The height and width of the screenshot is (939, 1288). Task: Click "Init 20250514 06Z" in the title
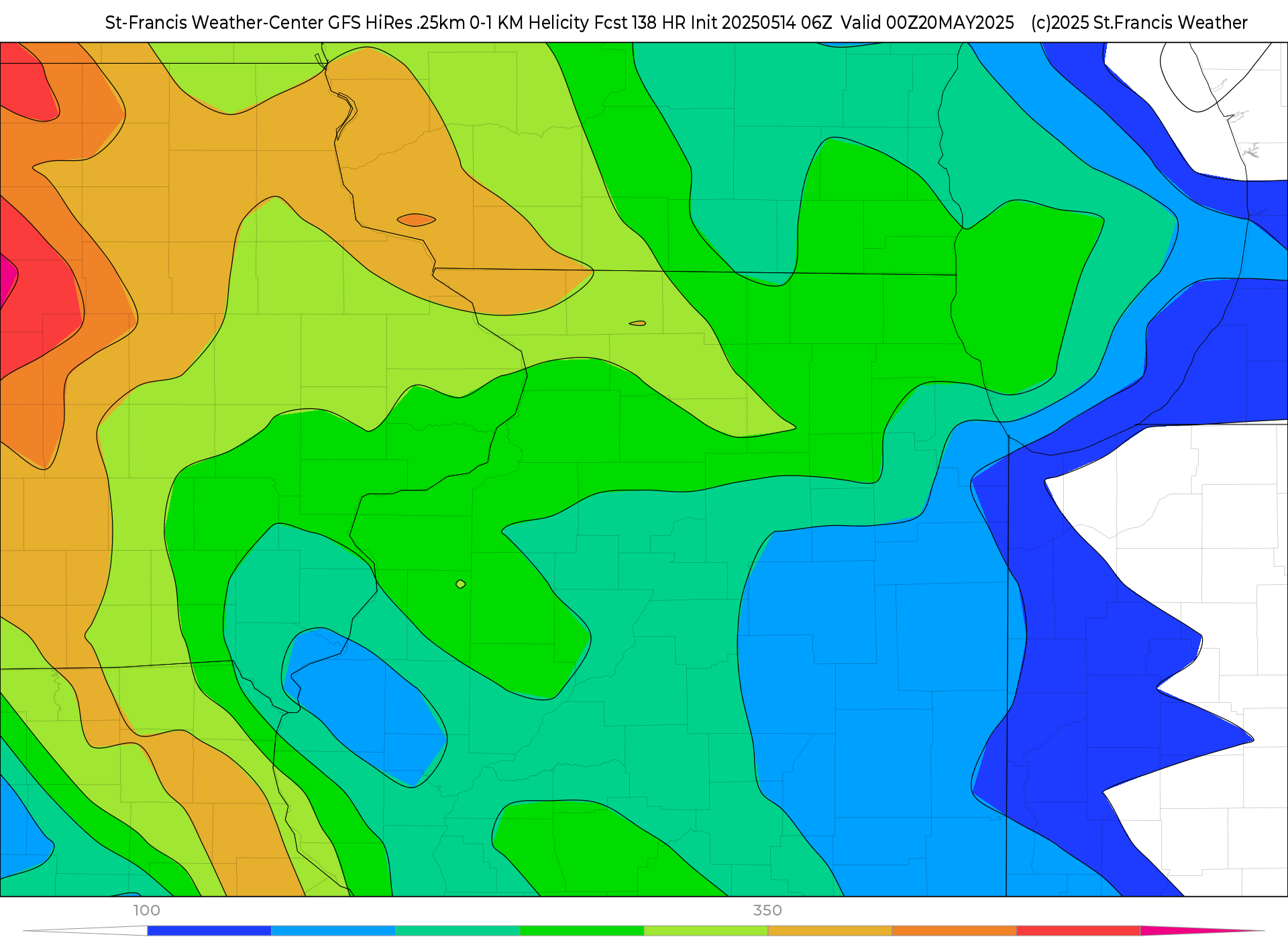(x=761, y=23)
